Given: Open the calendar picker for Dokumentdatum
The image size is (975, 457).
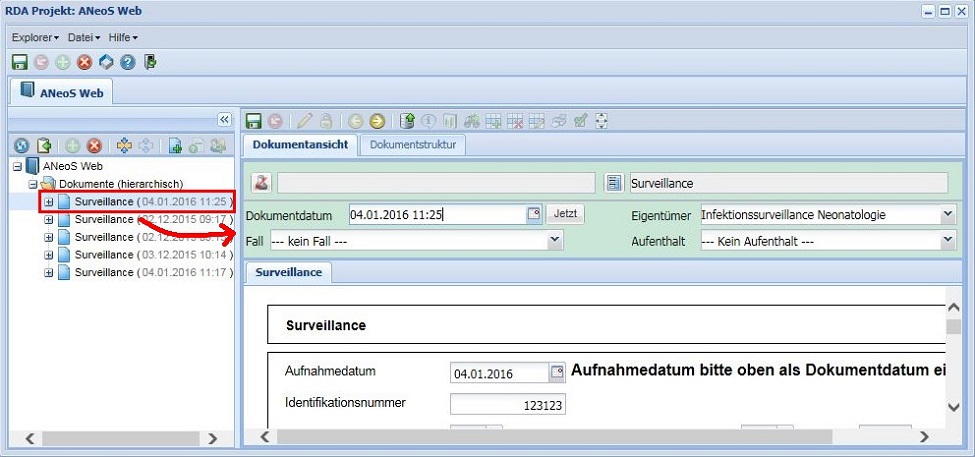Looking at the screenshot, I should pyautogui.click(x=534, y=214).
